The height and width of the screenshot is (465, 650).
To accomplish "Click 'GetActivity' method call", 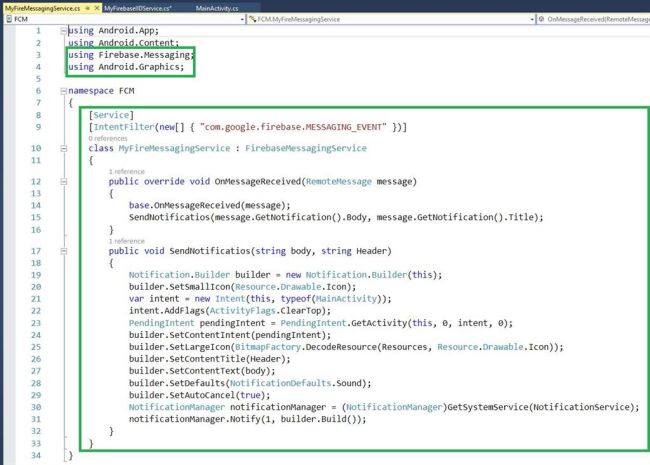I will point(379,323).
